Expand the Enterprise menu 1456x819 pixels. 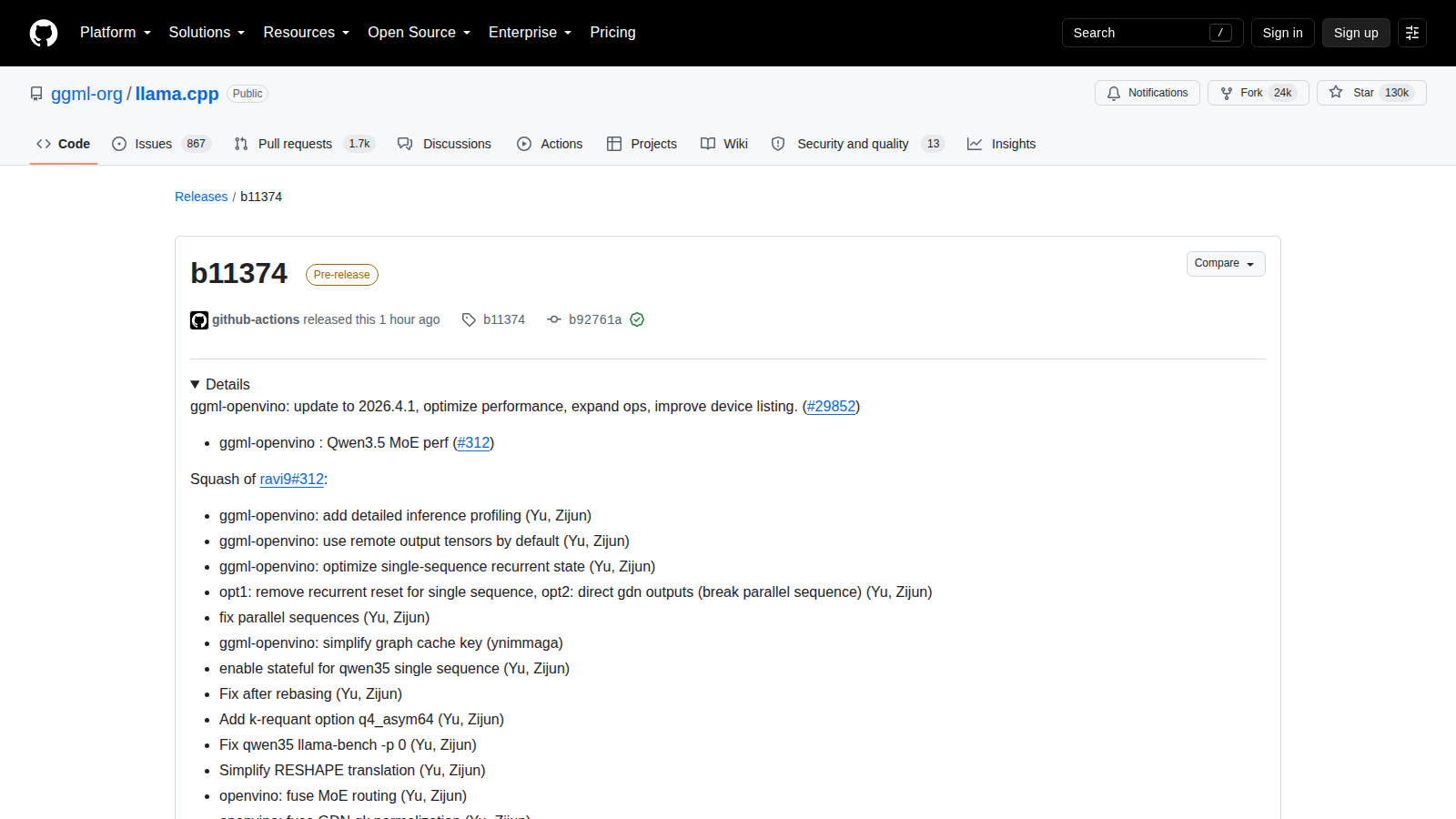pos(531,33)
